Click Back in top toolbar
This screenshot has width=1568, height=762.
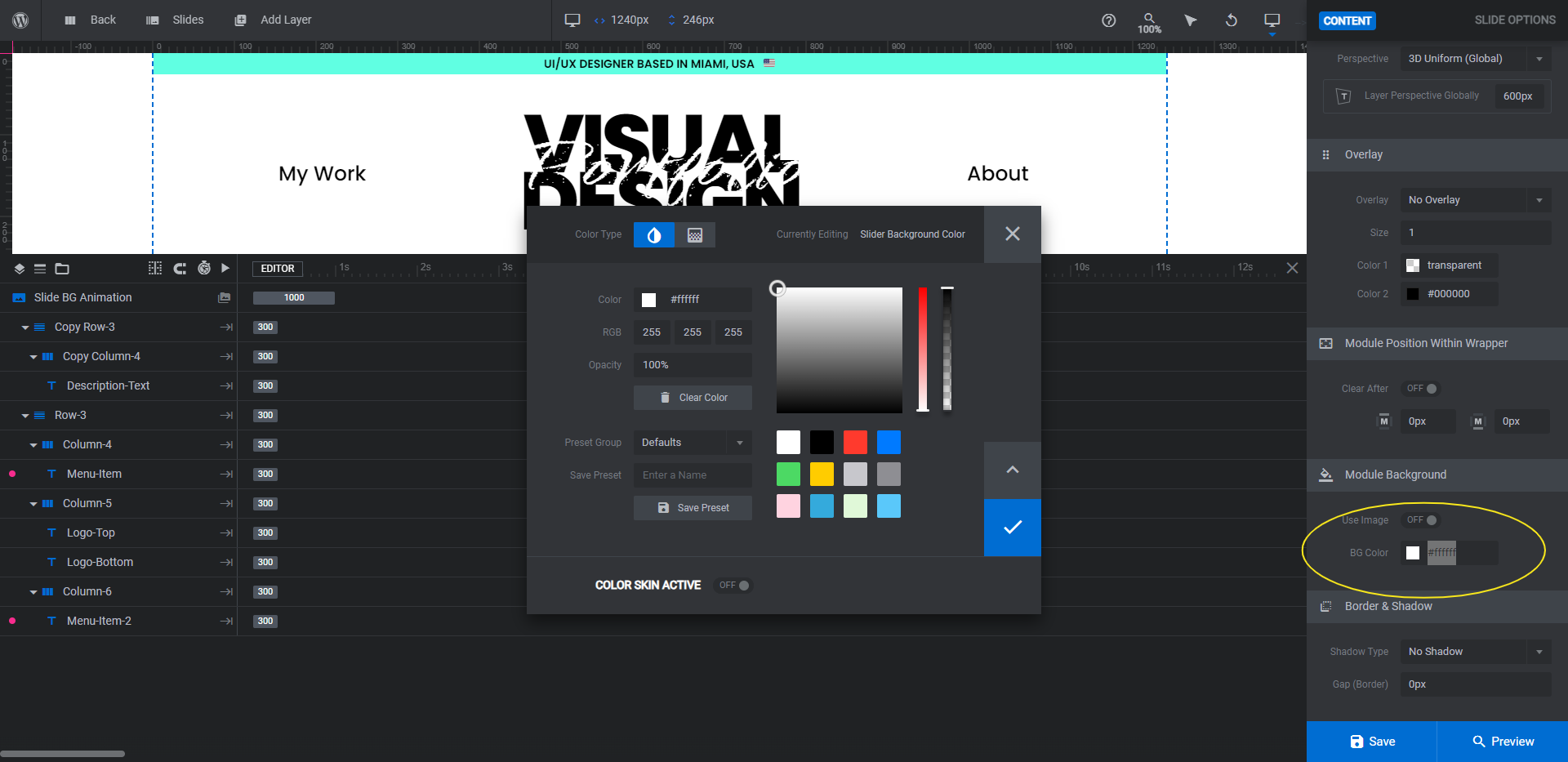click(x=91, y=20)
